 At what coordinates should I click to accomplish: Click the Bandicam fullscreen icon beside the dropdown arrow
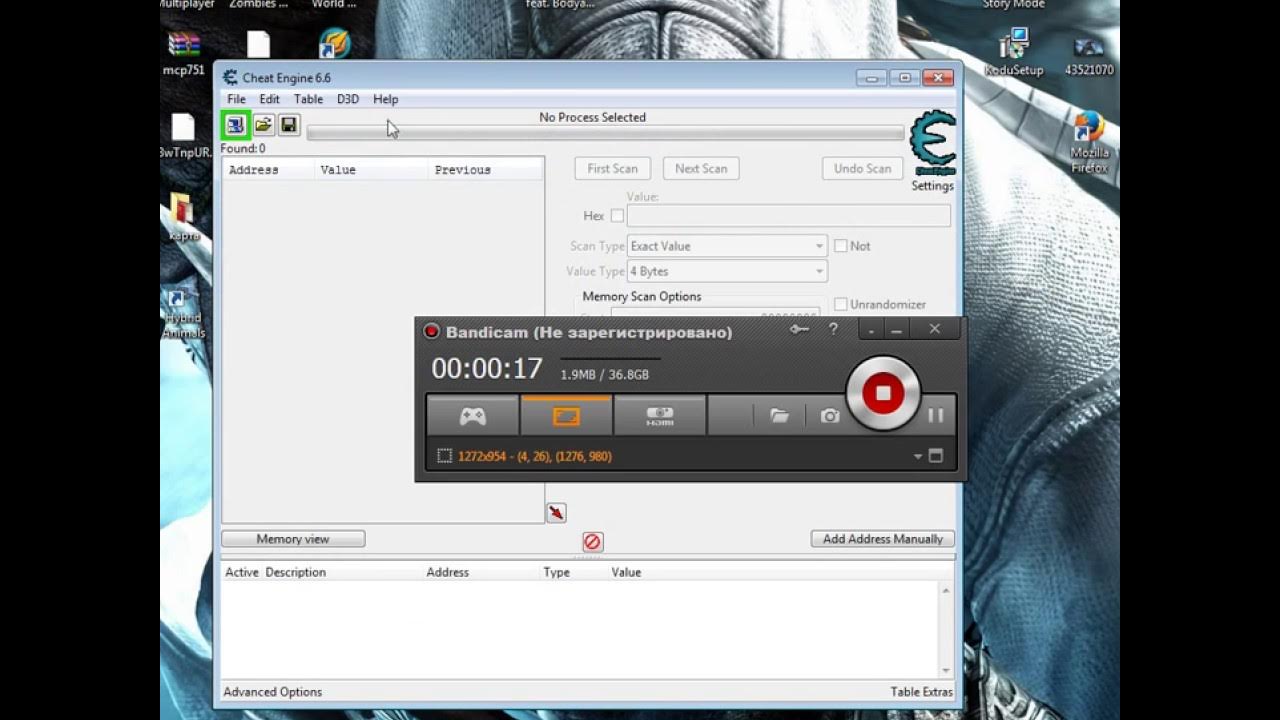tap(936, 456)
